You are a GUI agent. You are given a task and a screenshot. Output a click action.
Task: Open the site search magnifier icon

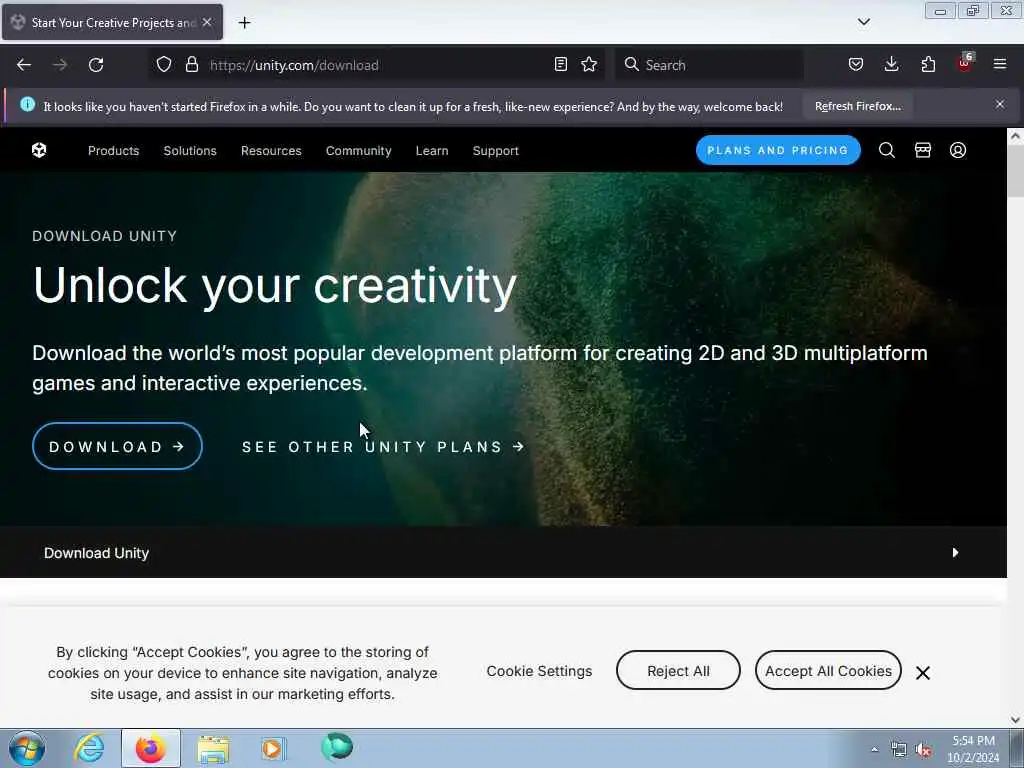pyautogui.click(x=886, y=150)
